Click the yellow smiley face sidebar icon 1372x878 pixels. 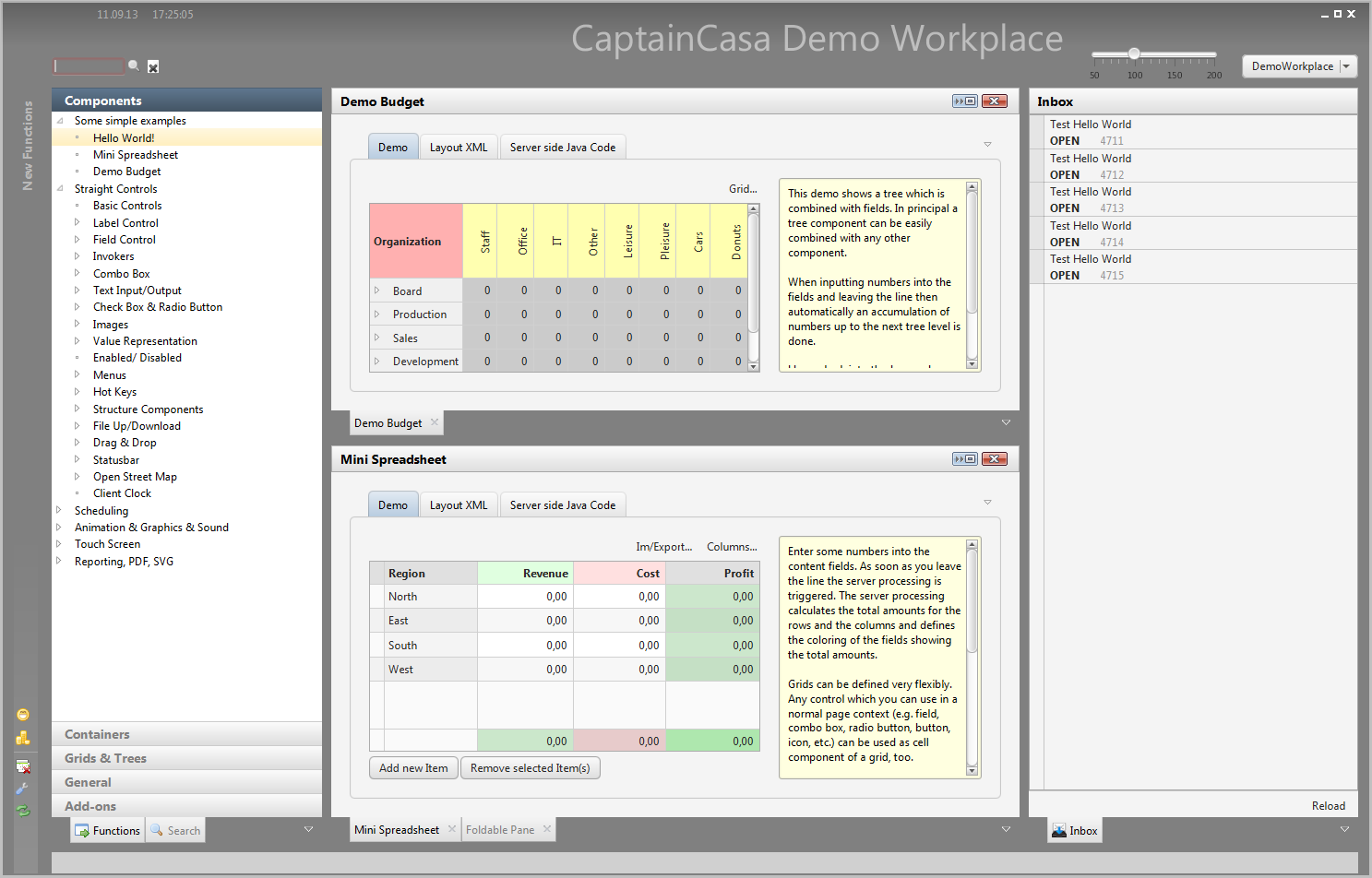click(x=23, y=715)
